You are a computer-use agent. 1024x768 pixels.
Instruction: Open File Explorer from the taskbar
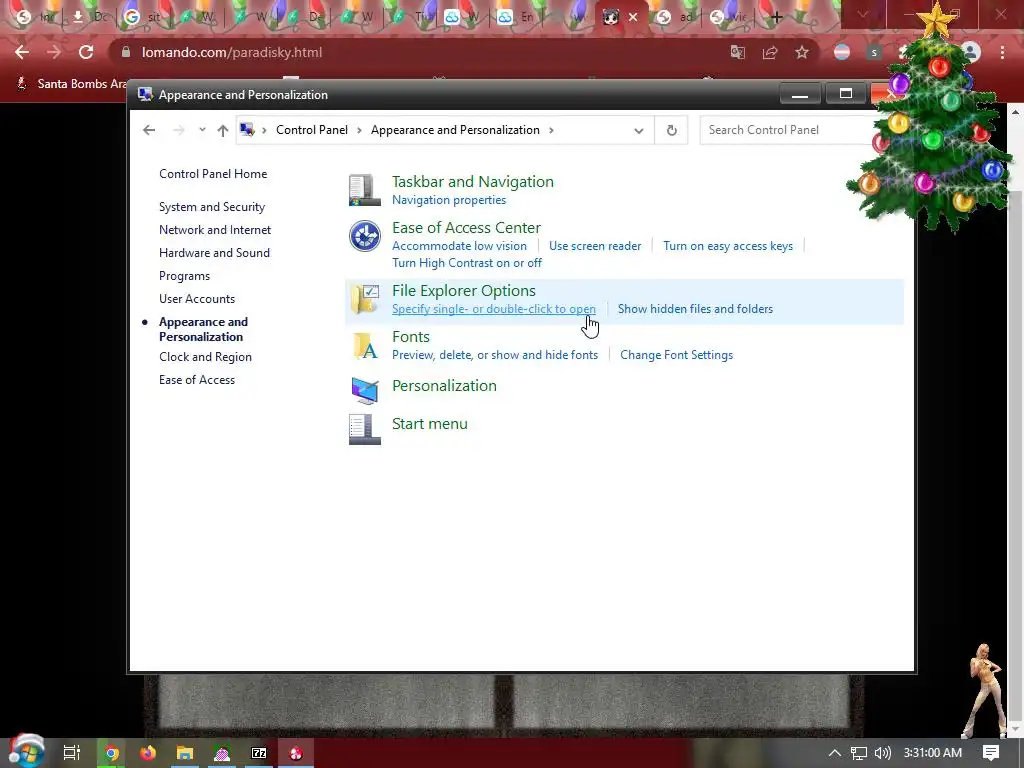pos(185,753)
